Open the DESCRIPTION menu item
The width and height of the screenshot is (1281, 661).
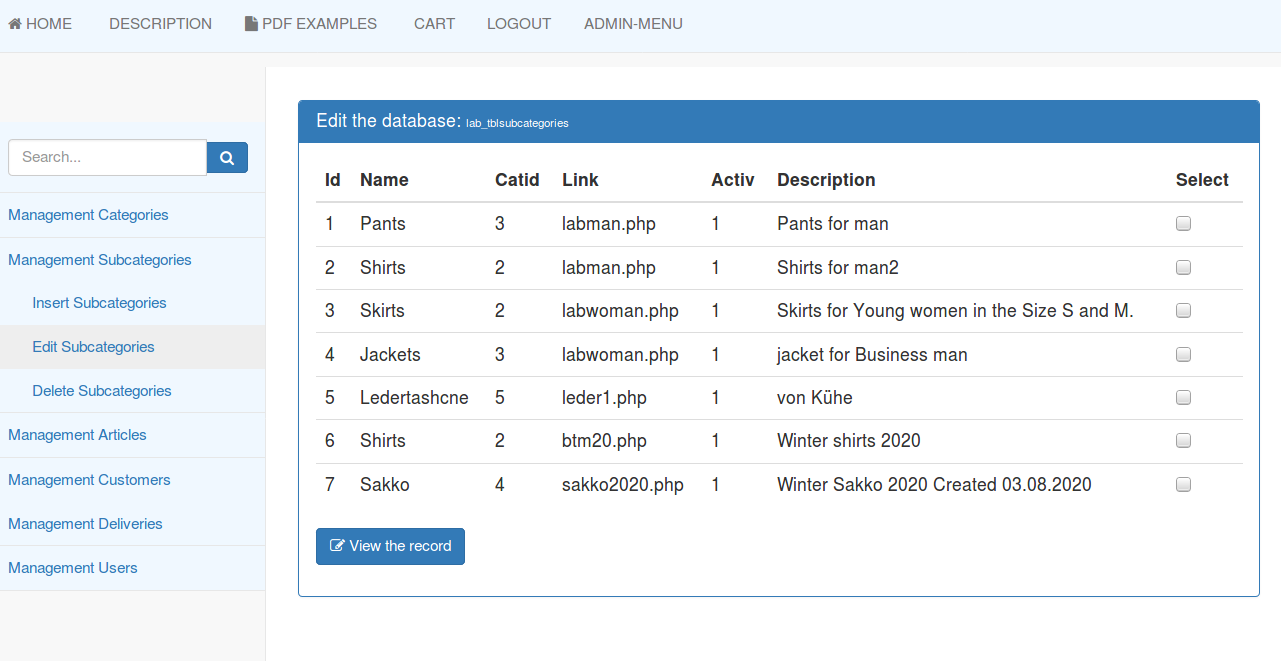(x=160, y=24)
